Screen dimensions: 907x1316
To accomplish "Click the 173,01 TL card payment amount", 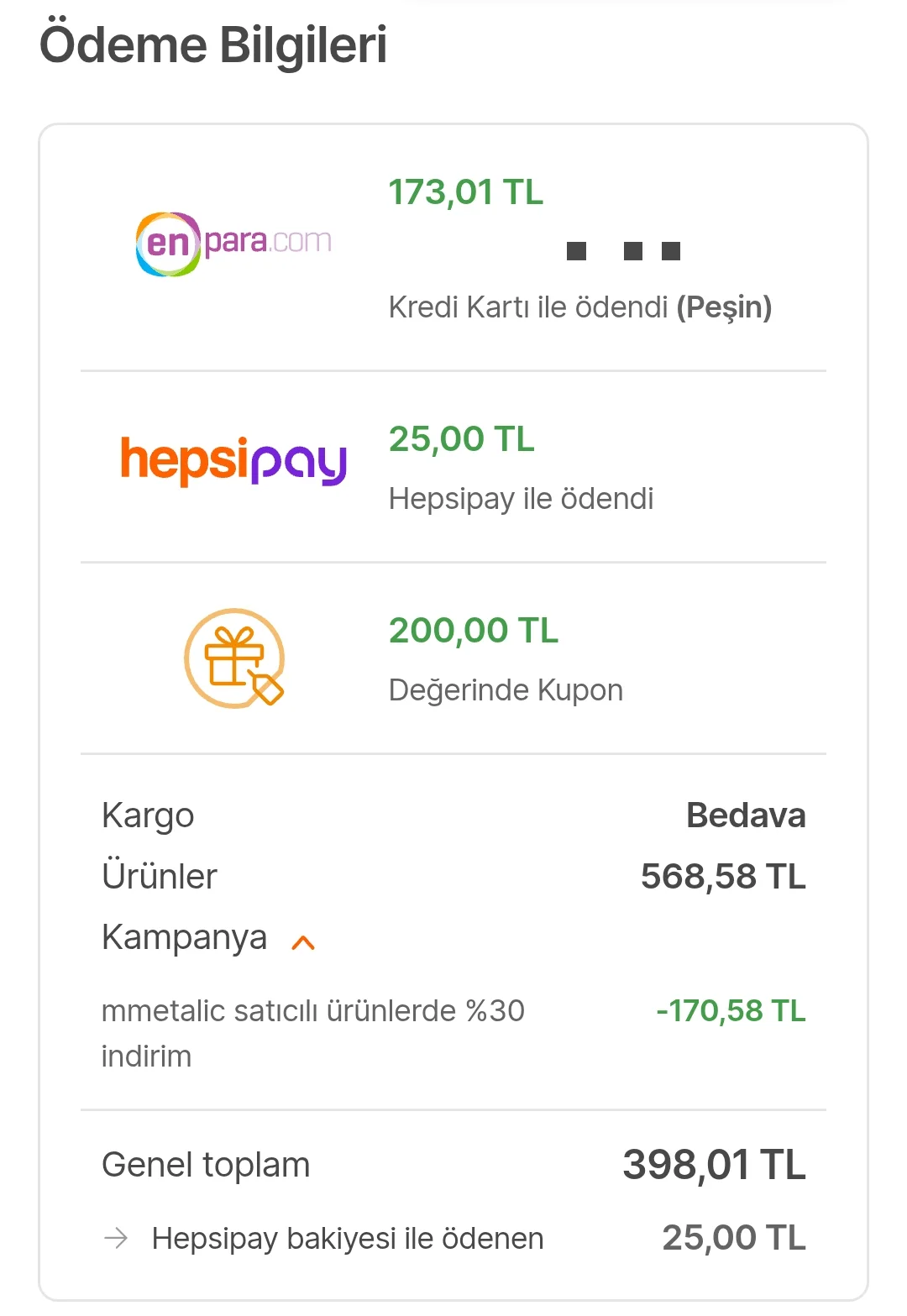I will [x=465, y=192].
